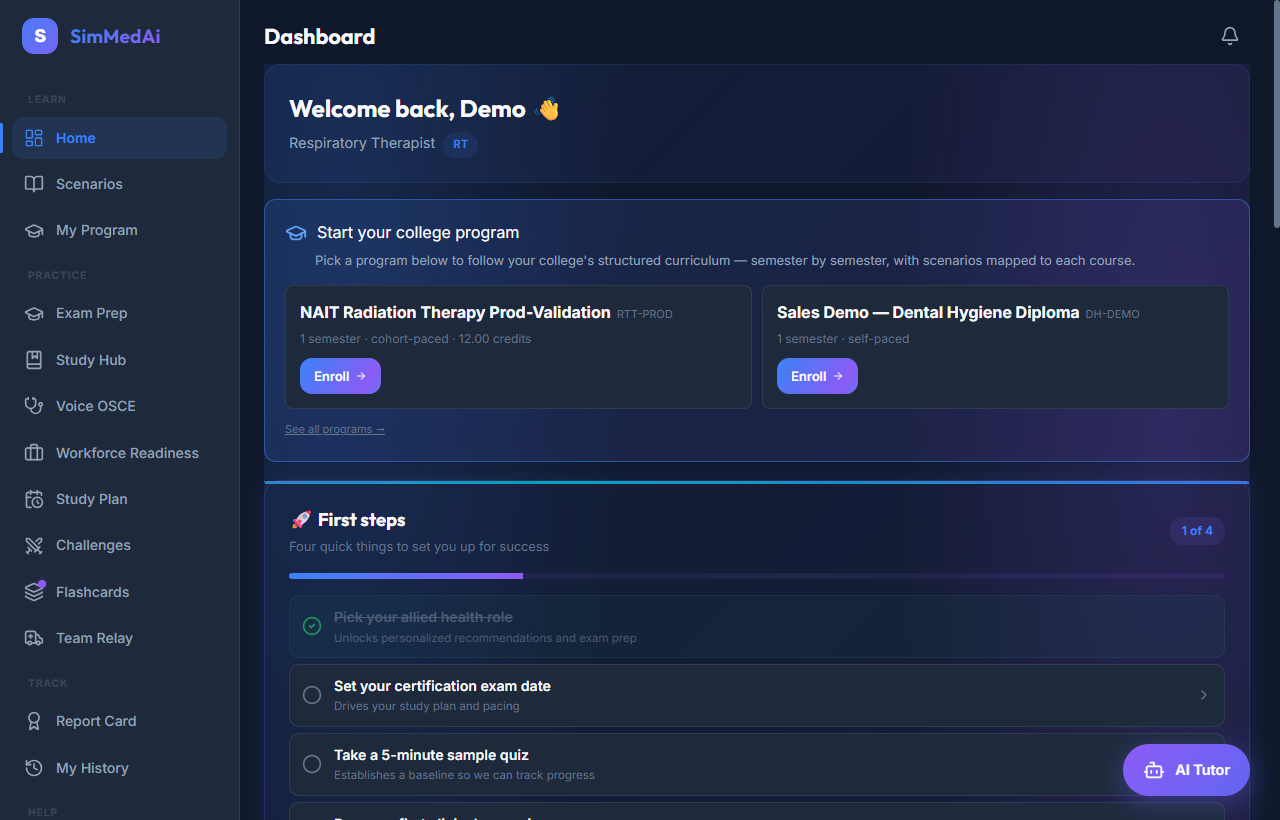Click the graduation cap beside Start your college program
The width and height of the screenshot is (1280, 820).
tap(296, 233)
